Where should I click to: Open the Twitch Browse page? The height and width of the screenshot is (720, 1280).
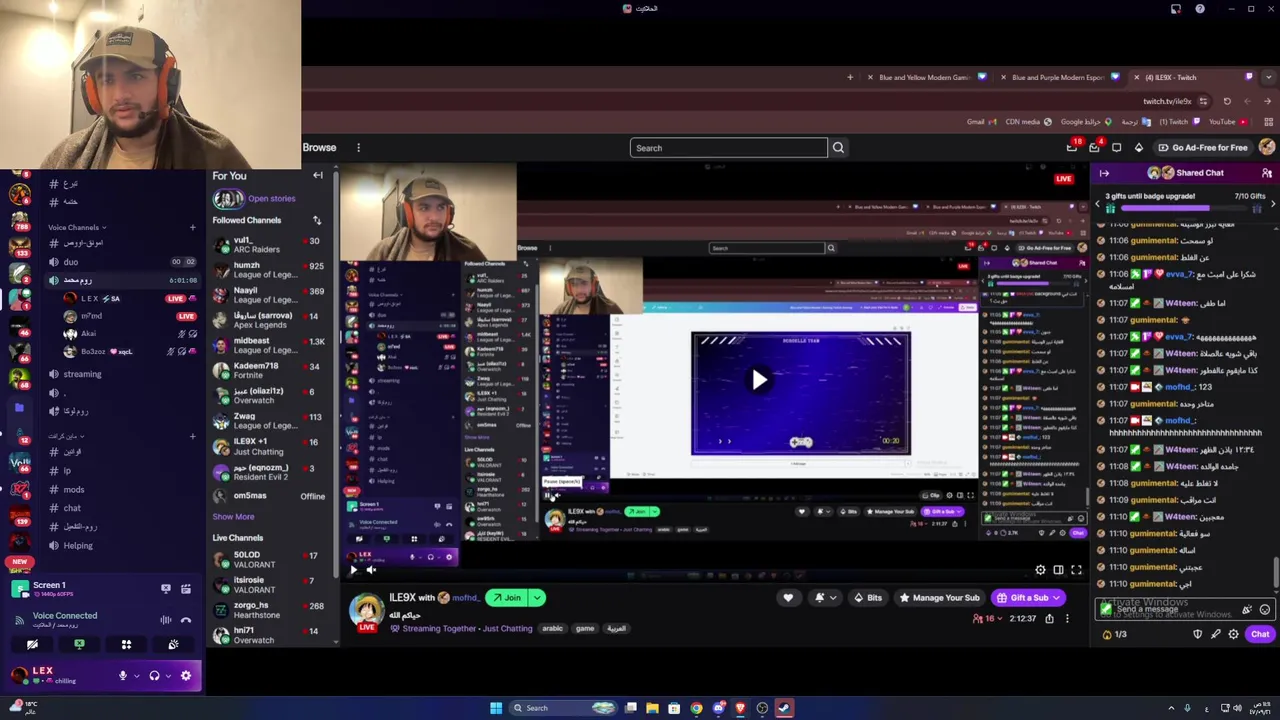click(319, 148)
